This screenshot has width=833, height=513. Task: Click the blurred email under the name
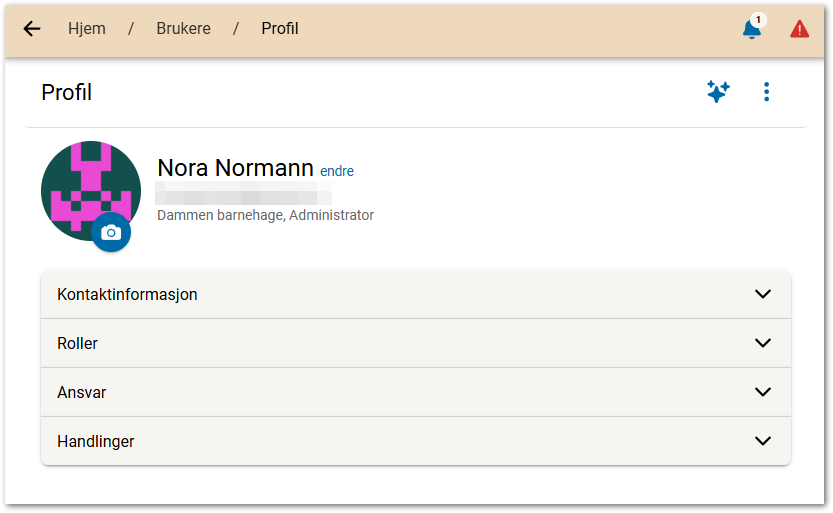[244, 193]
